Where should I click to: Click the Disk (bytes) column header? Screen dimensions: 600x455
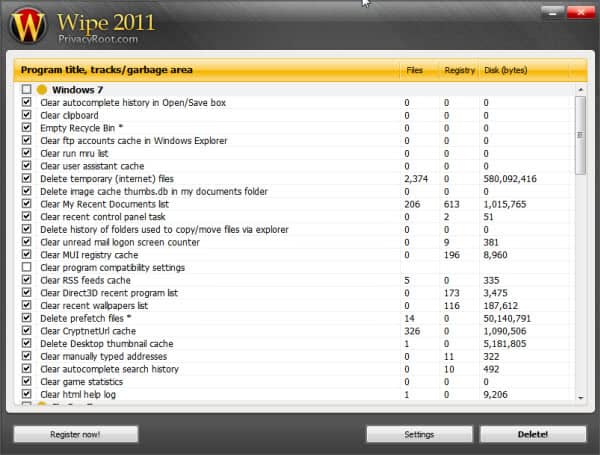[523, 70]
